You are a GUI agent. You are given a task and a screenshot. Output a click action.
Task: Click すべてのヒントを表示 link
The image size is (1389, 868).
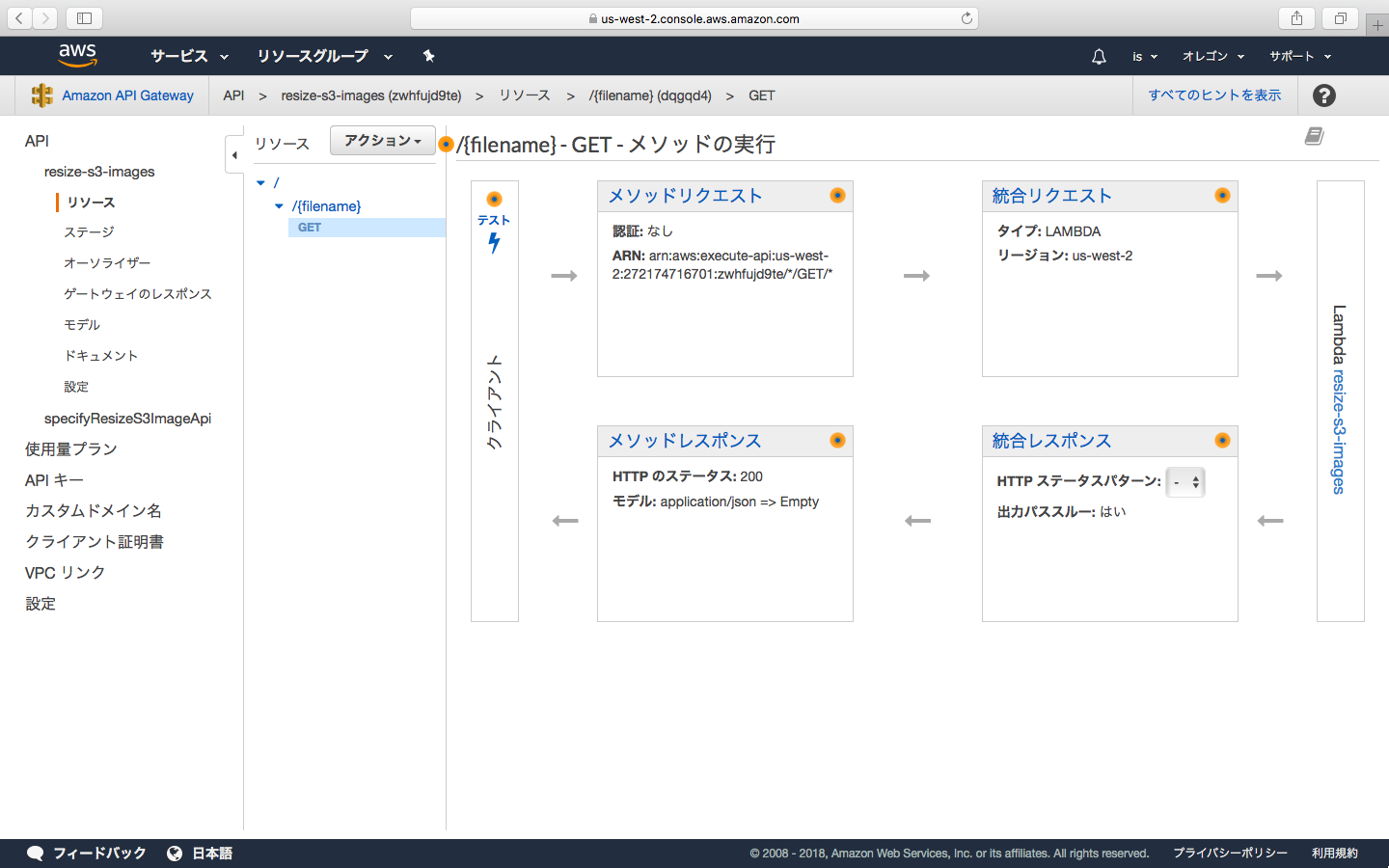(x=1214, y=95)
